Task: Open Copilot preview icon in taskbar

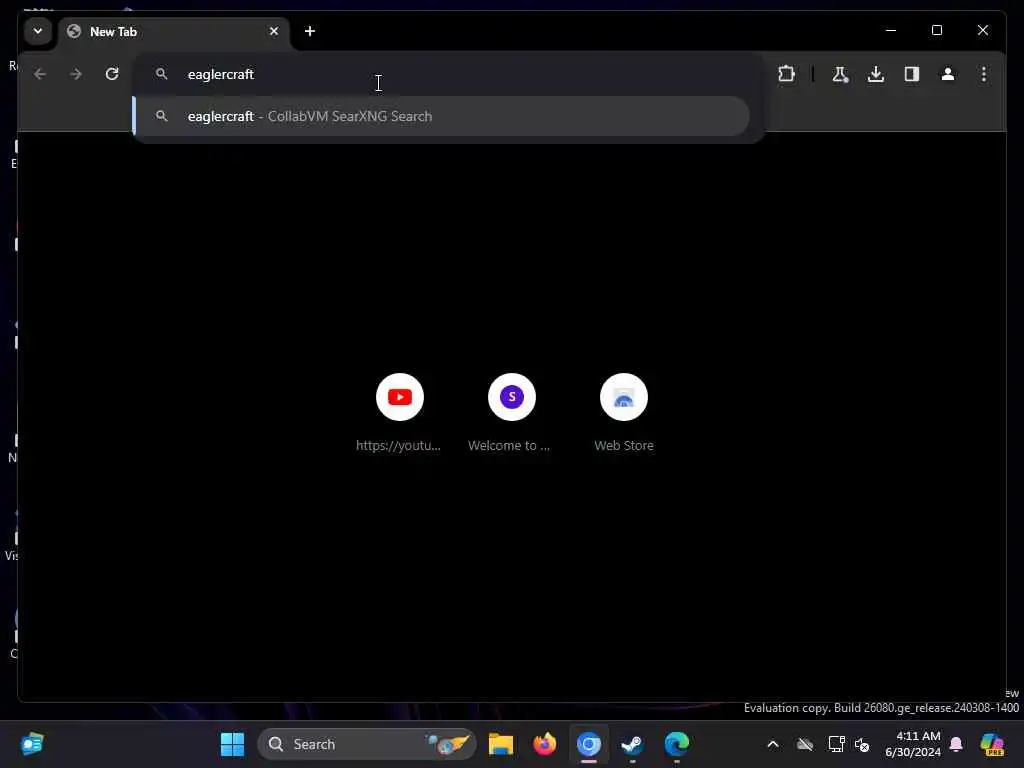Action: point(992,744)
